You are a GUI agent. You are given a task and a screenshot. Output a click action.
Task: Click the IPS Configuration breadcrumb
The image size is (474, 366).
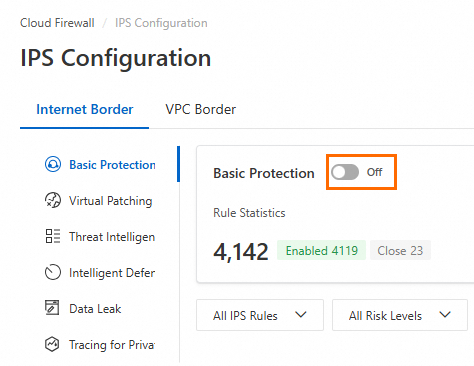[161, 23]
